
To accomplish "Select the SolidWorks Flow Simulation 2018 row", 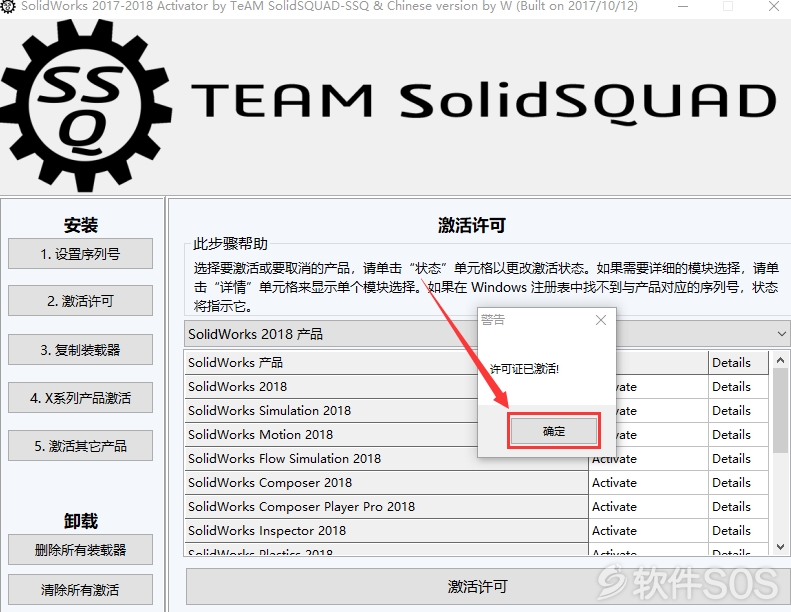I will click(x=386, y=459).
